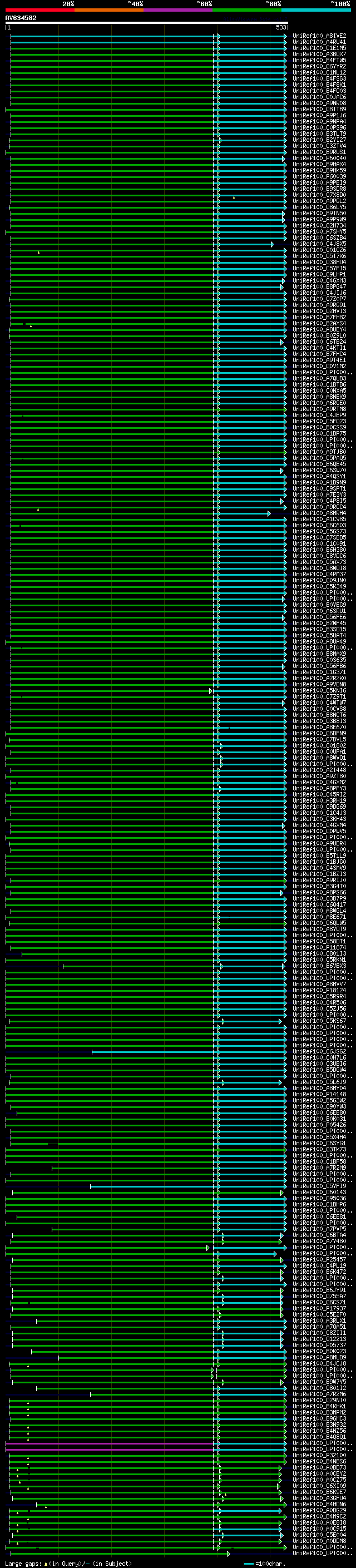Select UniRef100_A8PS66 entry
Viewport: 356px width, 1568px height.
coord(319,892)
